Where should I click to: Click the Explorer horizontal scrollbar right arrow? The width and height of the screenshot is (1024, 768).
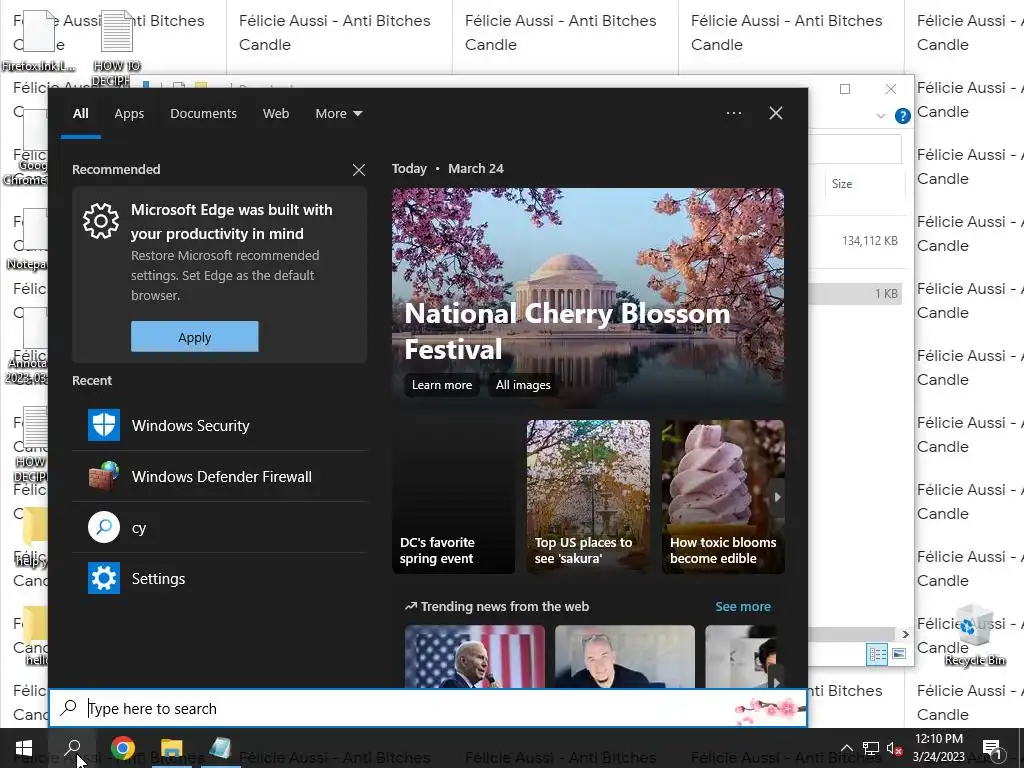click(905, 634)
